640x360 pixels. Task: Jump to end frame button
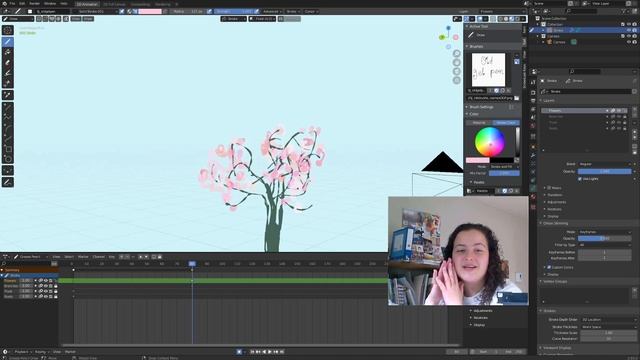click(x=282, y=352)
